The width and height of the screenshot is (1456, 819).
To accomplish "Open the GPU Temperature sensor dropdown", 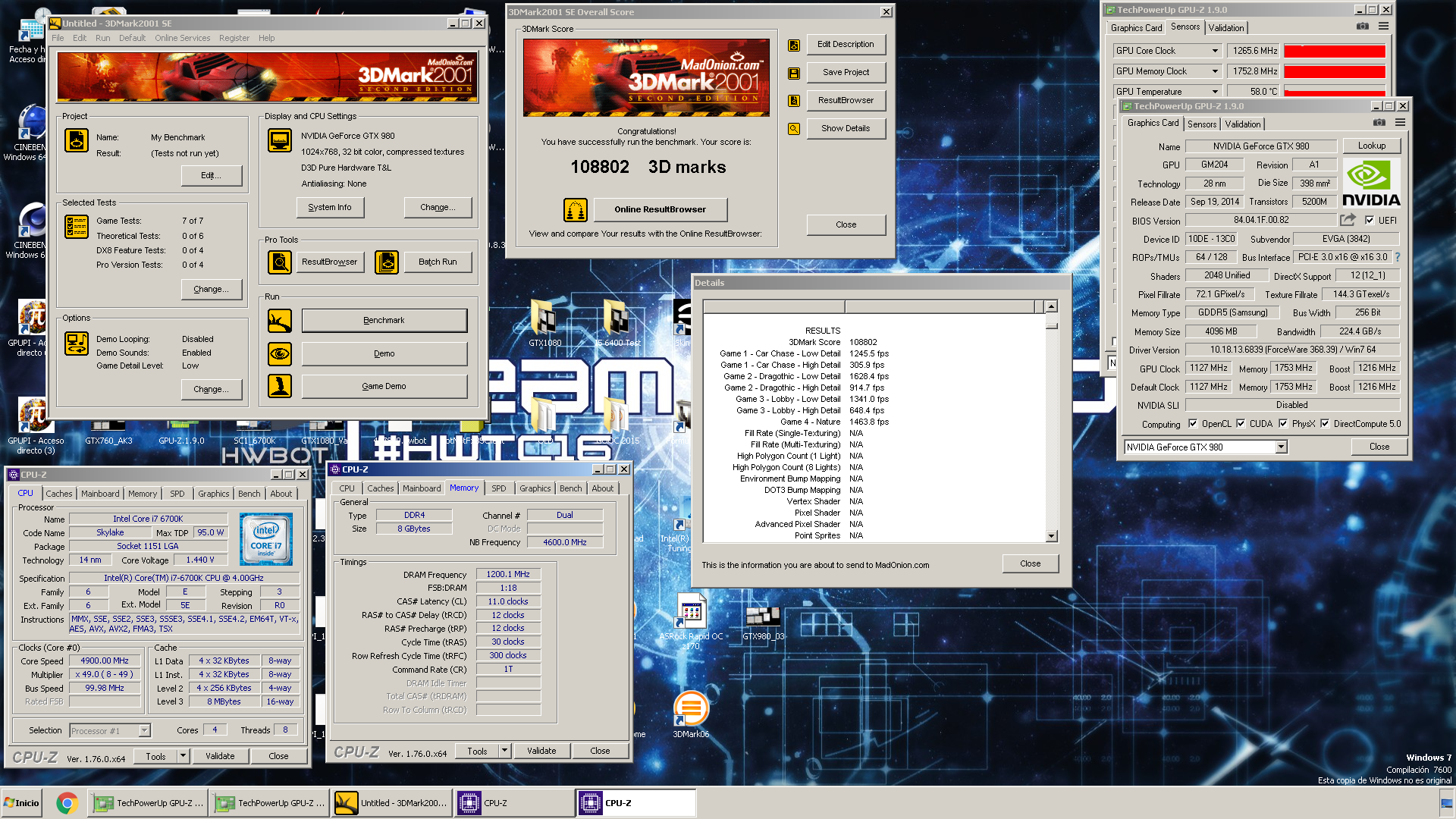I will 1215,92.
